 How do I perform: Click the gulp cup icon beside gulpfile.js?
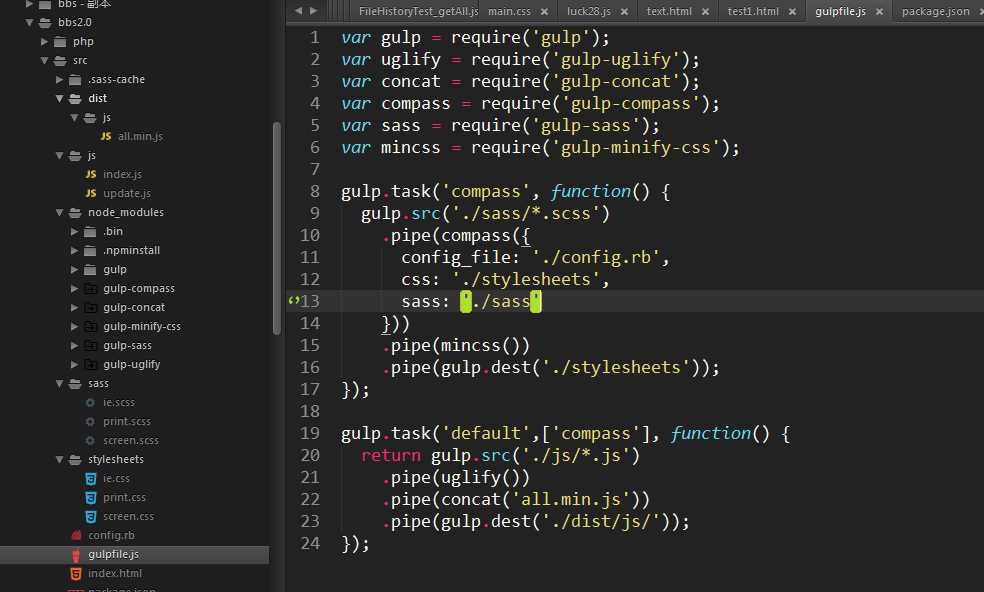pos(76,554)
